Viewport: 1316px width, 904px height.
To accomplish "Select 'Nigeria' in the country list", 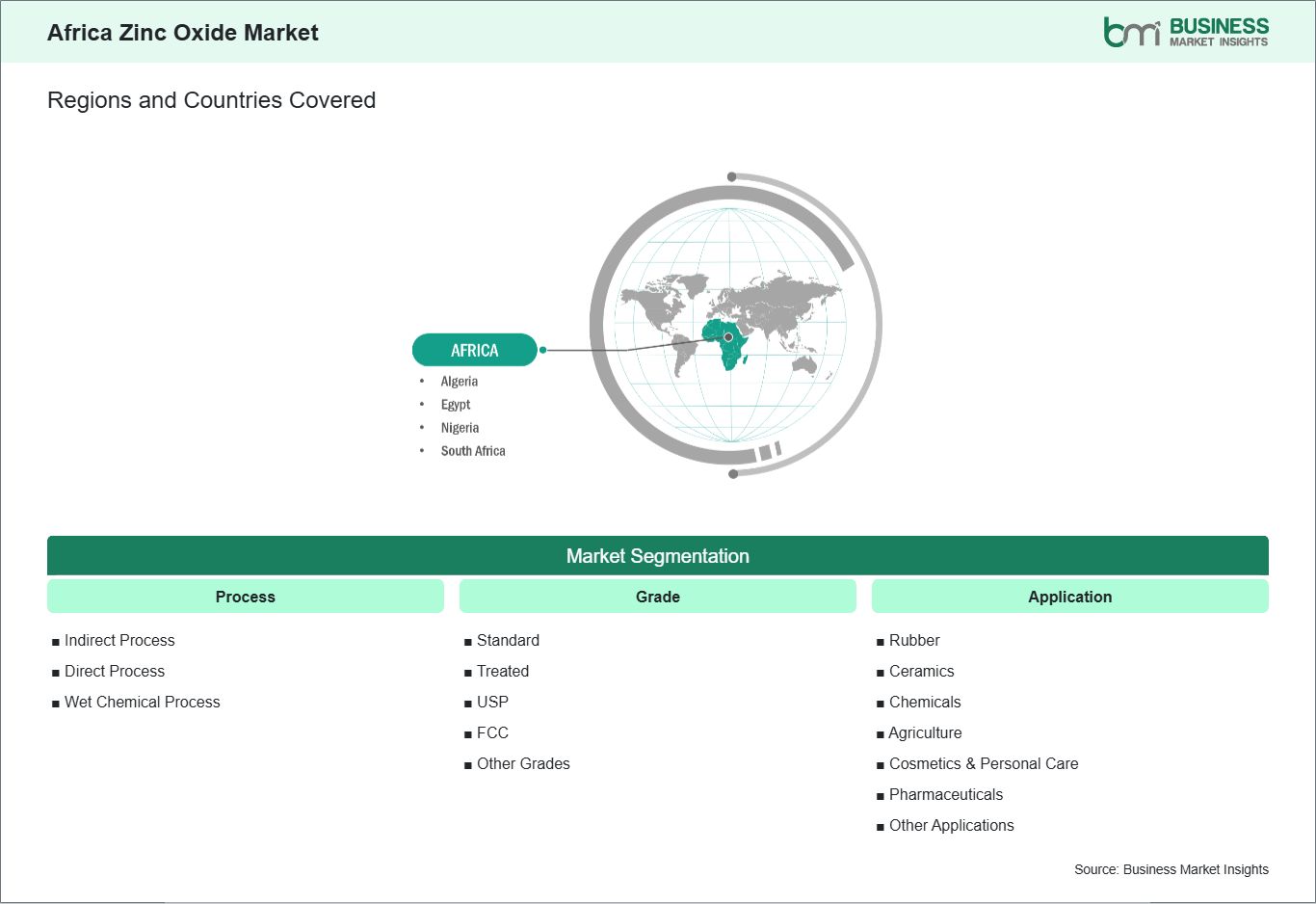I will click(460, 428).
